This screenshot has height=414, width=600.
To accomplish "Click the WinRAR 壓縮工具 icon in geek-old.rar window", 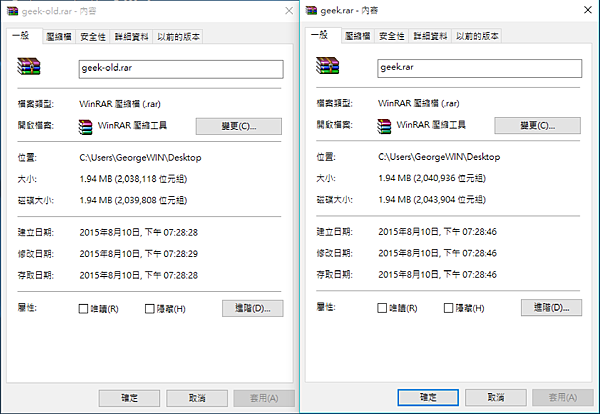I will [86, 127].
